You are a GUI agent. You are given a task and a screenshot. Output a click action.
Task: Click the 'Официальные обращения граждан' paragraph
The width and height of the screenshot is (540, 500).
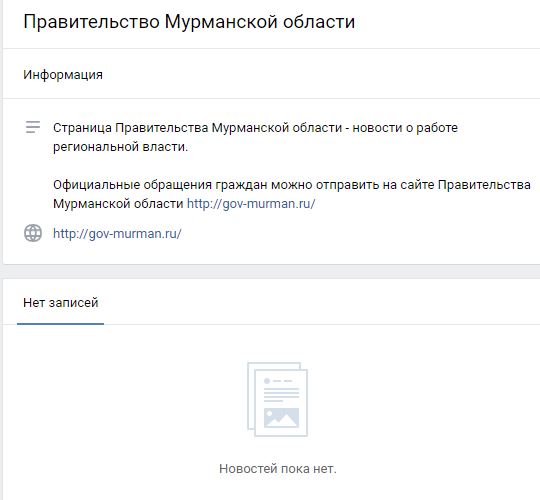pos(292,194)
